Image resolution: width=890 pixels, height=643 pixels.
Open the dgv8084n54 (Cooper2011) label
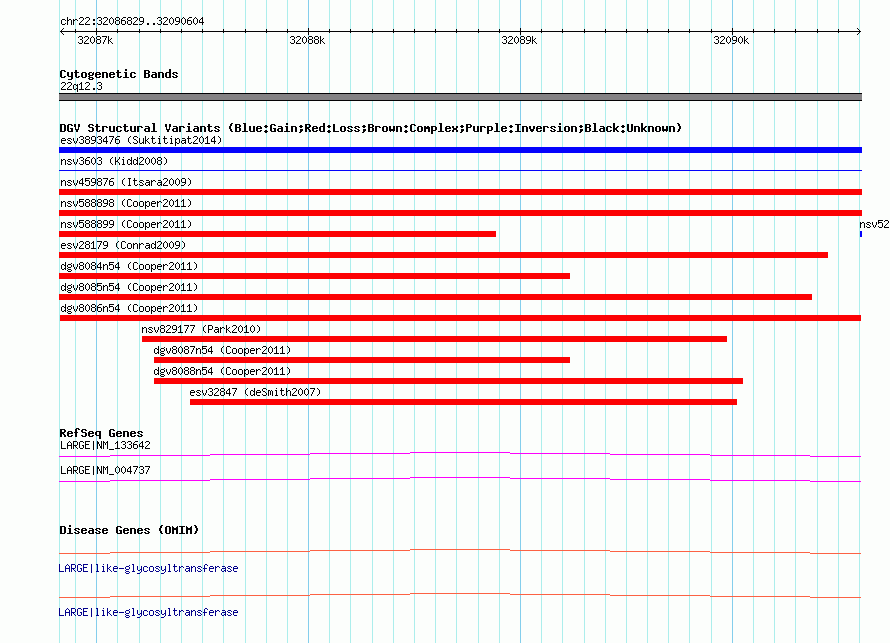click(x=129, y=266)
